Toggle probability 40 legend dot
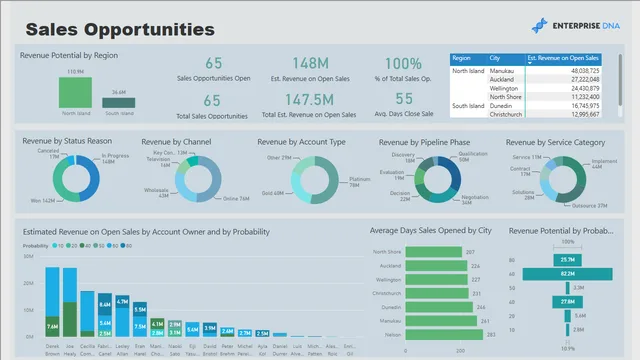The width and height of the screenshot is (640, 360). point(82,246)
